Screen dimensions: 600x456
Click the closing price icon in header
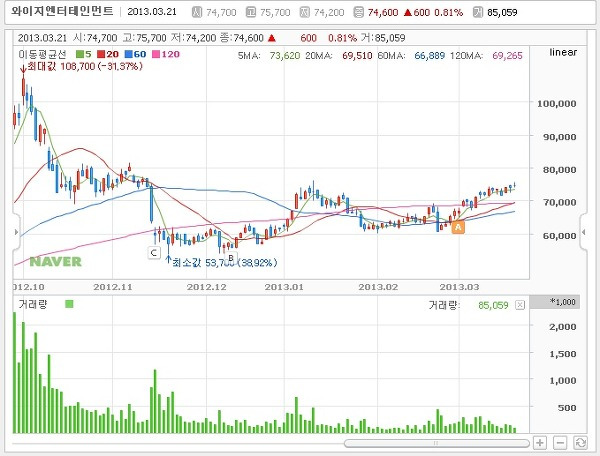359,12
